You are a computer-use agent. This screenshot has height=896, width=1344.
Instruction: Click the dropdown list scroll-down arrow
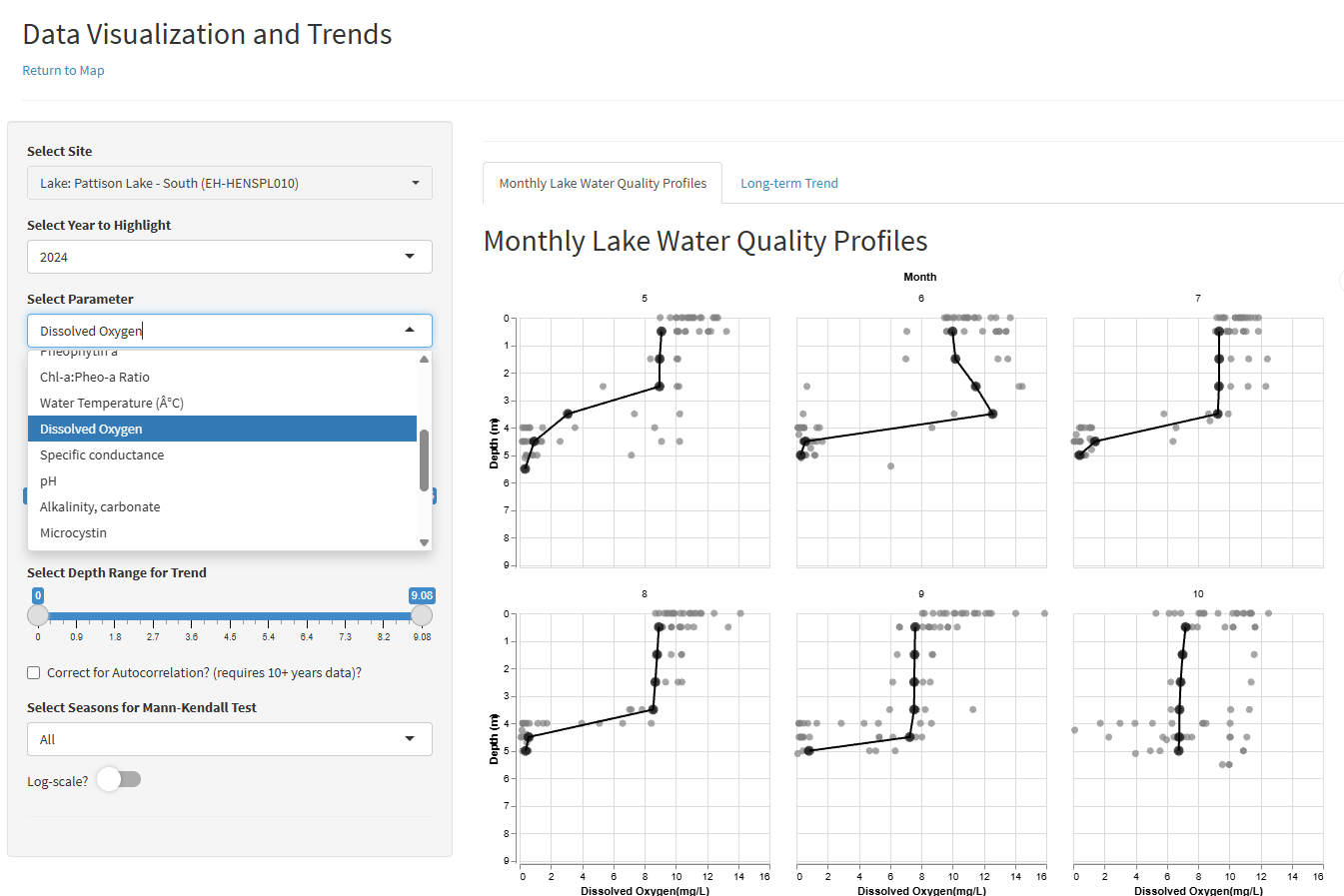(425, 542)
